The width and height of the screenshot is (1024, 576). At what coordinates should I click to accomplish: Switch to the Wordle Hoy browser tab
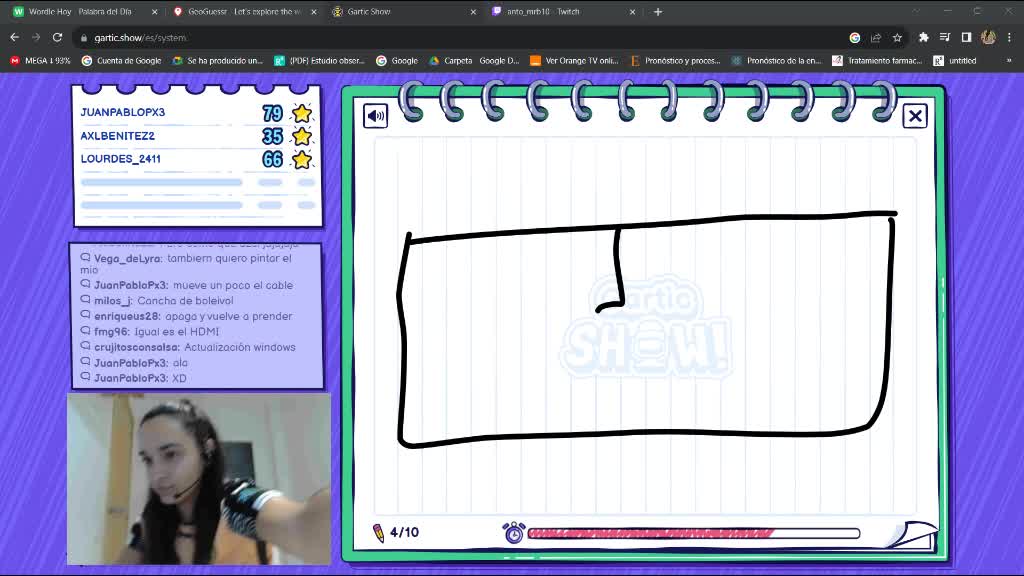pos(80,12)
